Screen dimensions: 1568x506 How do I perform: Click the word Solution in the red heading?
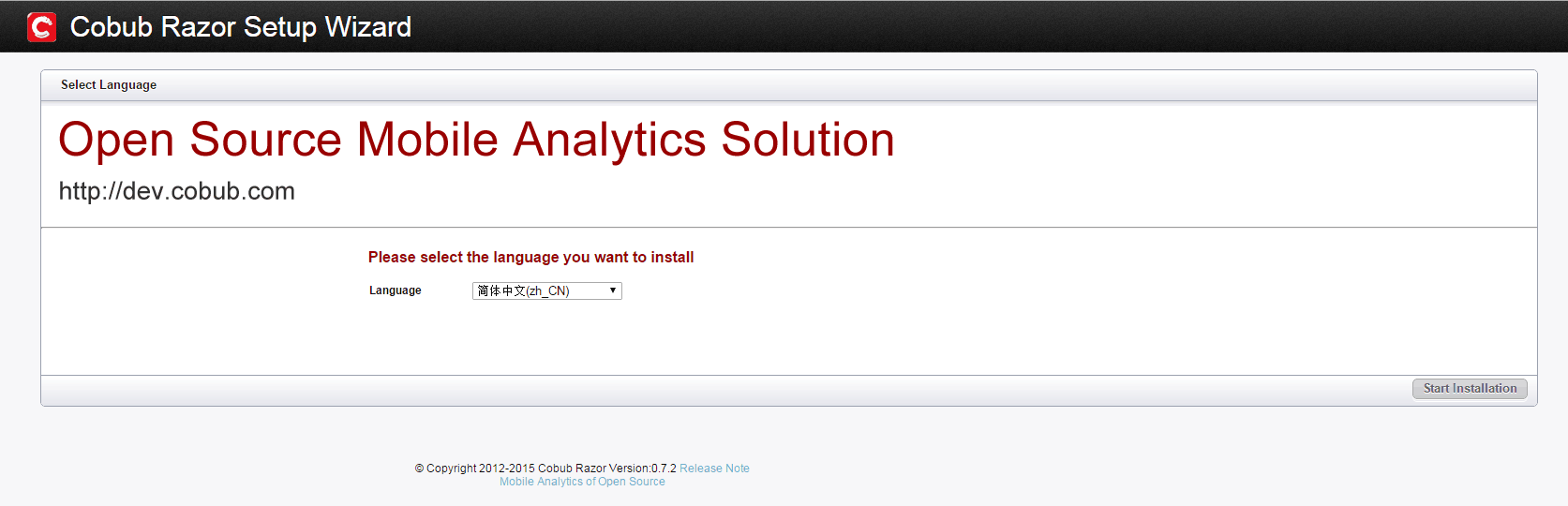(x=808, y=140)
